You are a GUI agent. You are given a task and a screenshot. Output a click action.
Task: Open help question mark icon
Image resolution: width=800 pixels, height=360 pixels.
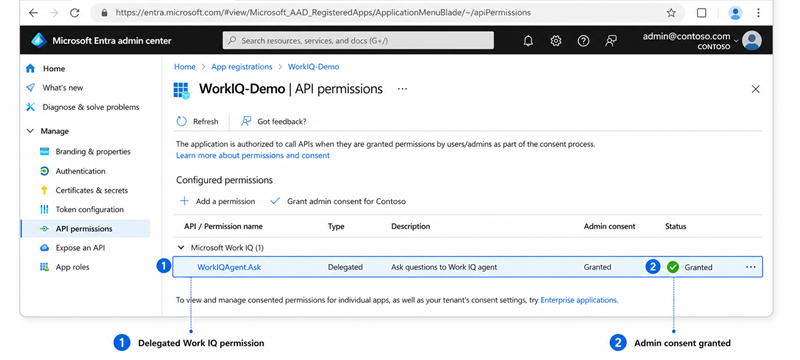pyautogui.click(x=583, y=41)
